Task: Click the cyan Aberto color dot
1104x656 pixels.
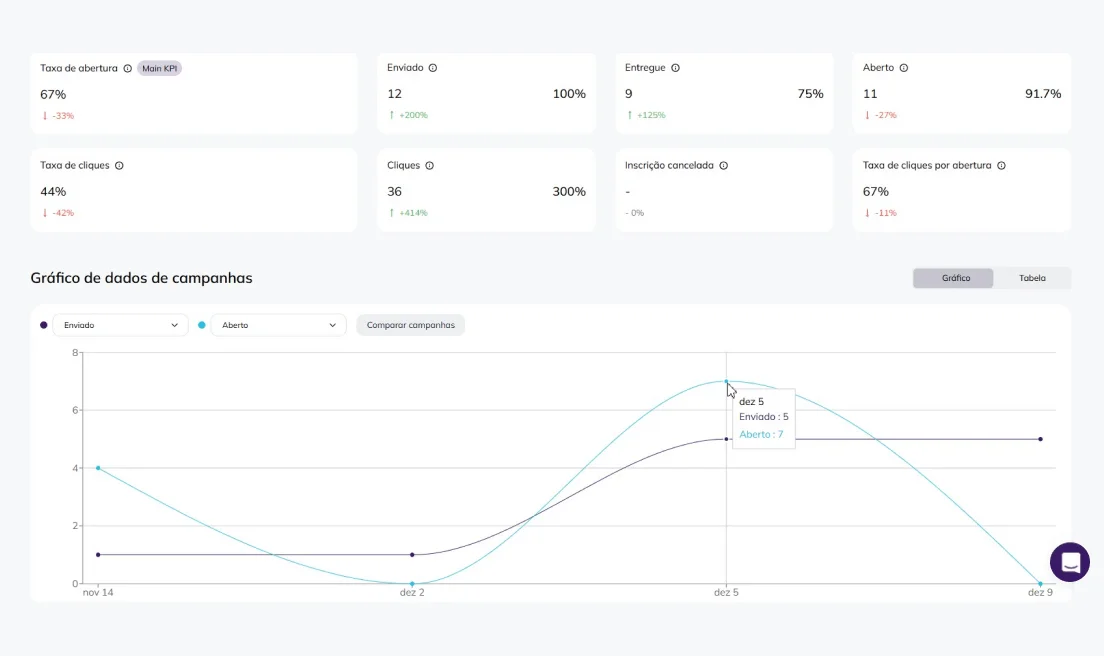Action: (x=202, y=325)
